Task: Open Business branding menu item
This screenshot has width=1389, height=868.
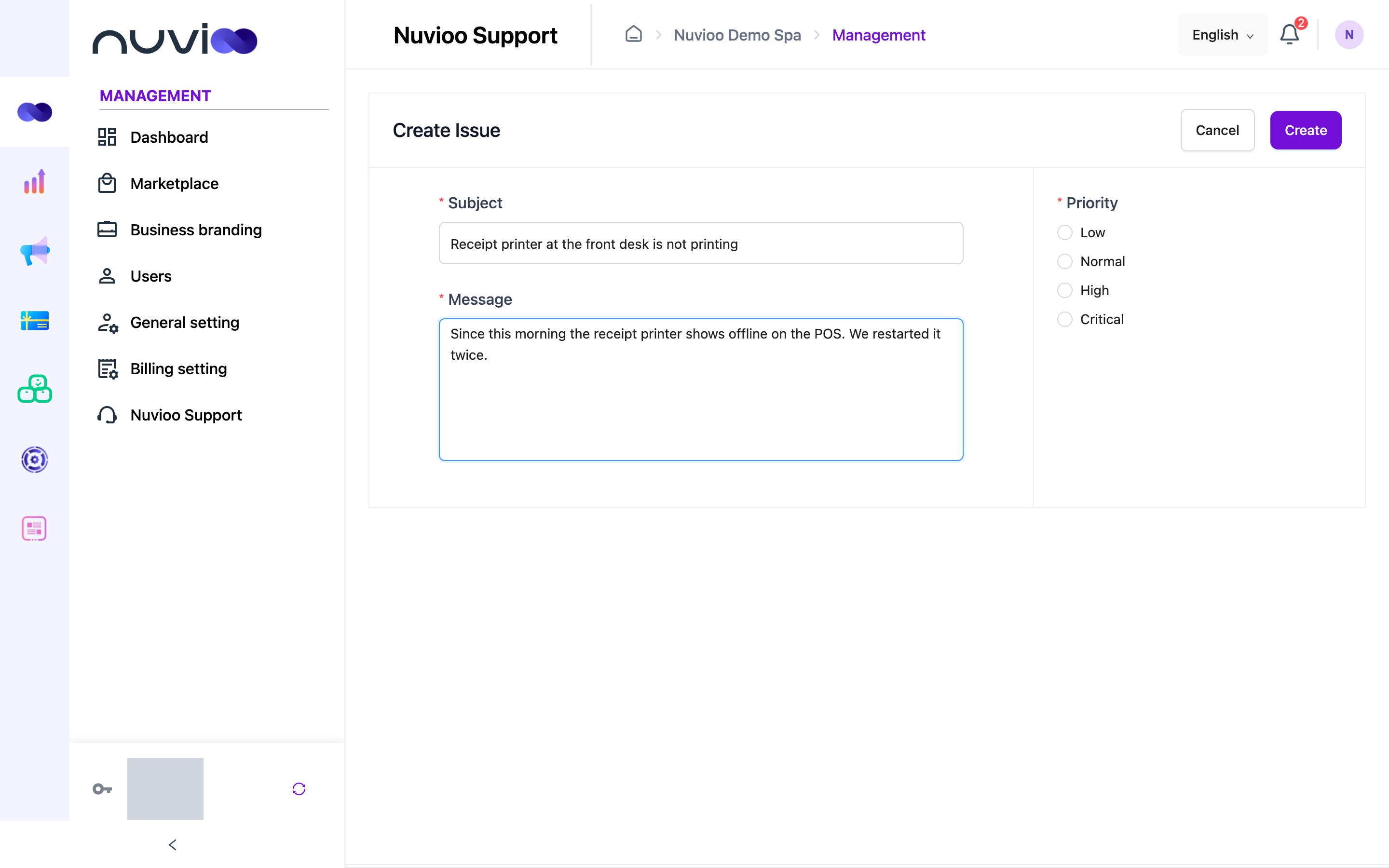Action: (x=196, y=230)
